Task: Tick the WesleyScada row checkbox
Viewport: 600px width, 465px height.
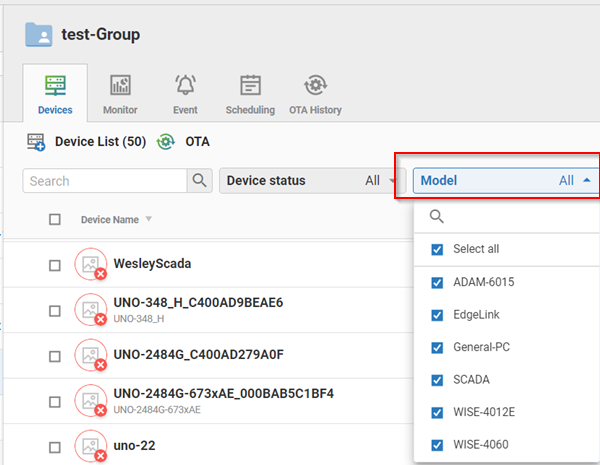Action: pyautogui.click(x=55, y=265)
